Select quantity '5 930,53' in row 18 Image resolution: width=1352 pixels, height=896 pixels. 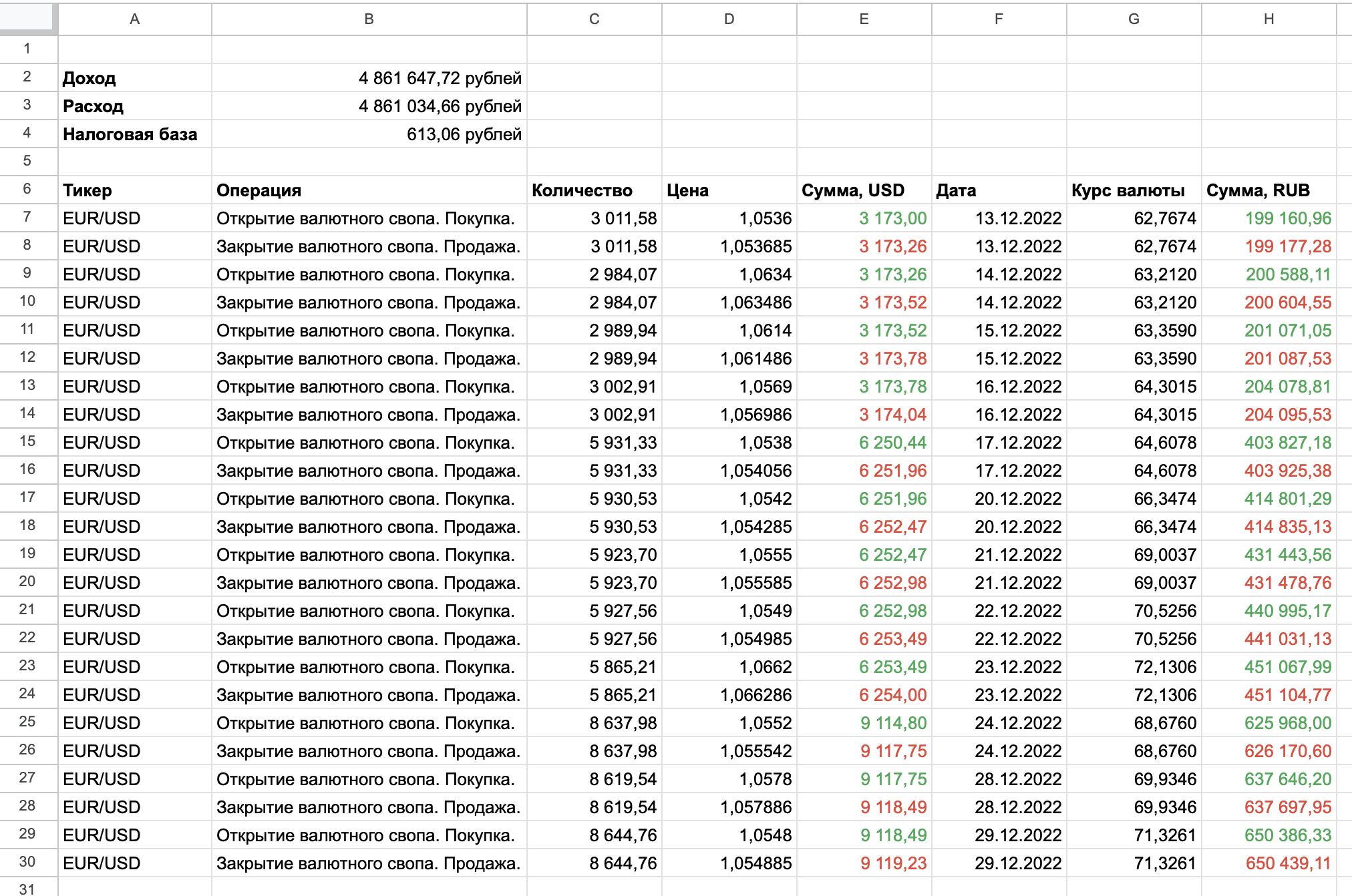[x=595, y=527]
